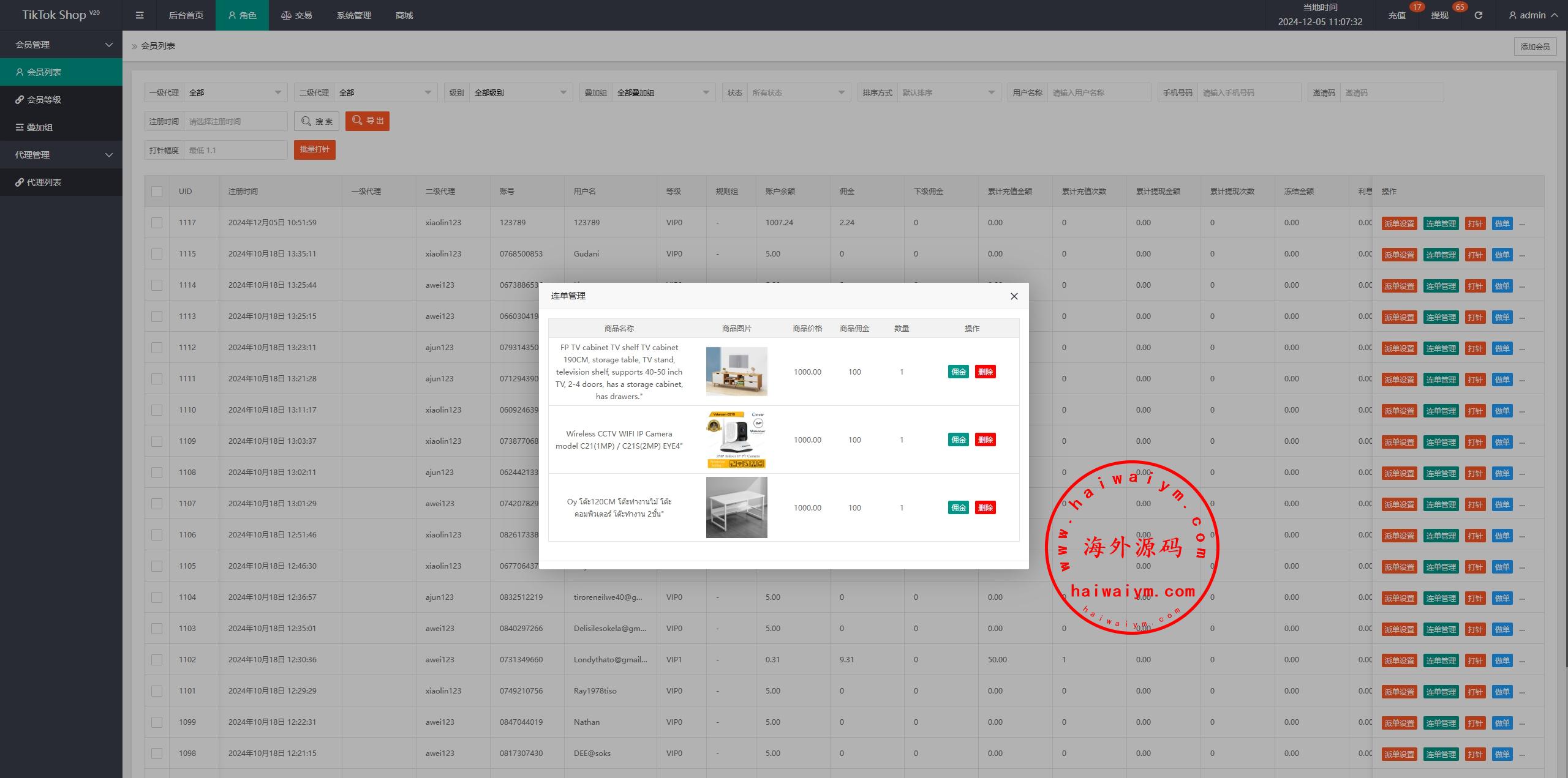Click 删除 for the TV cabinet product
This screenshot has height=778, width=1568.
coord(985,372)
